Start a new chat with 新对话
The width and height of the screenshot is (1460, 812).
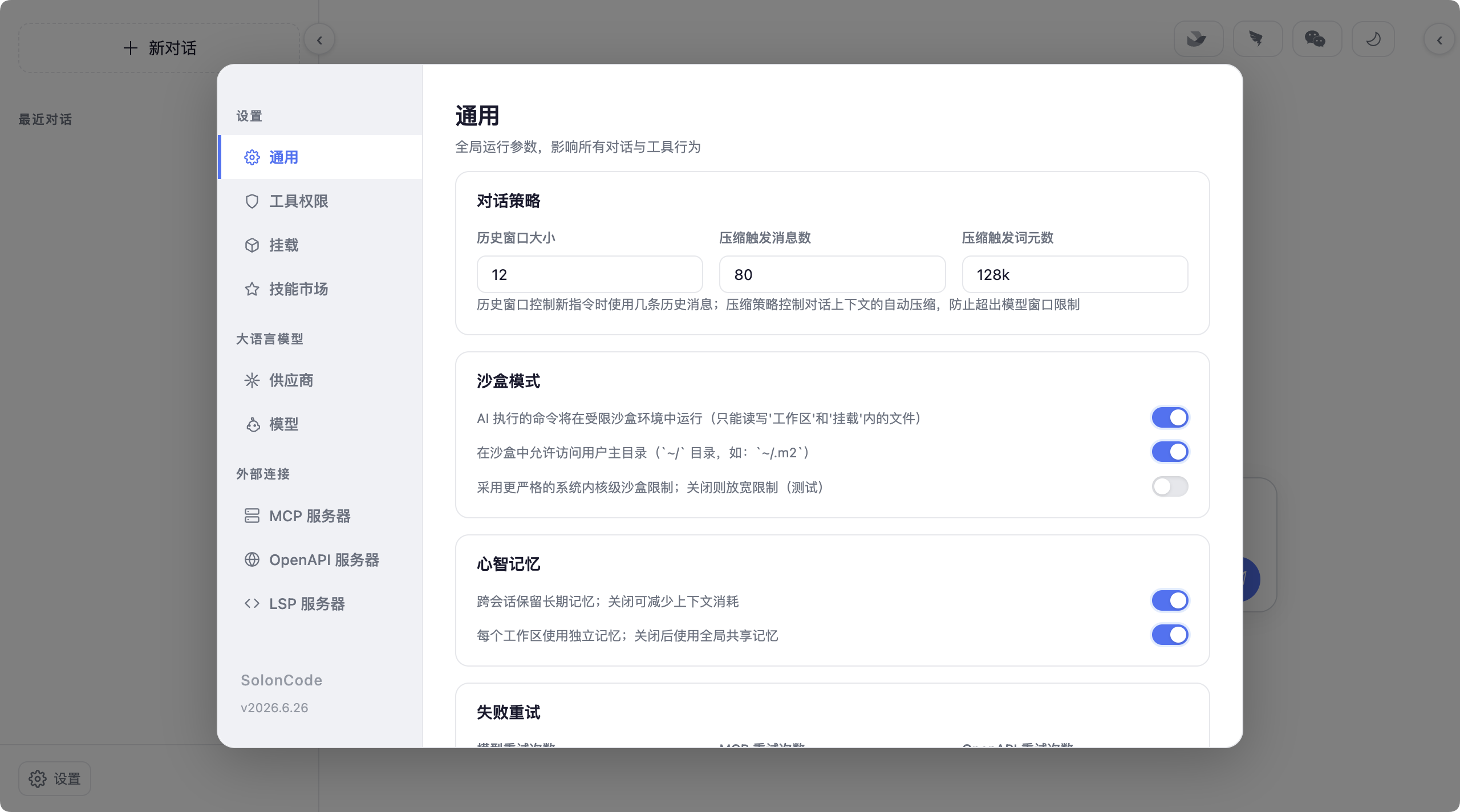[x=160, y=48]
